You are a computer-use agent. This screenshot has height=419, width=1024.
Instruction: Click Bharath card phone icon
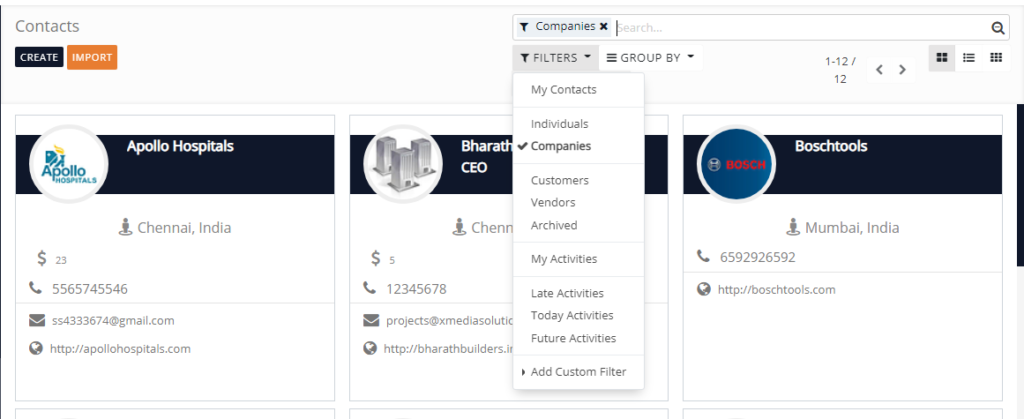370,288
